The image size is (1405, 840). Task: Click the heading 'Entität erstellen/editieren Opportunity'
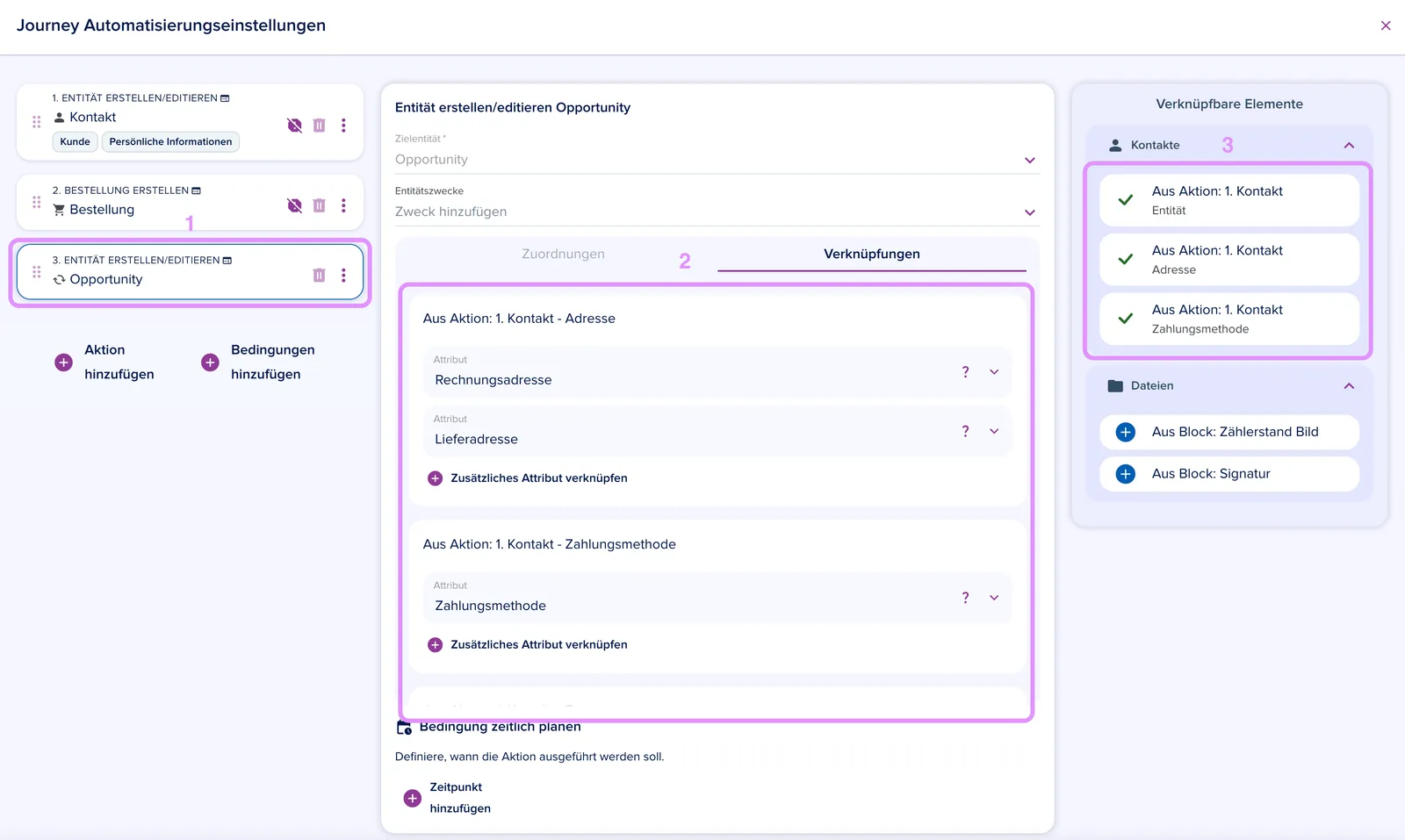pyautogui.click(x=513, y=108)
